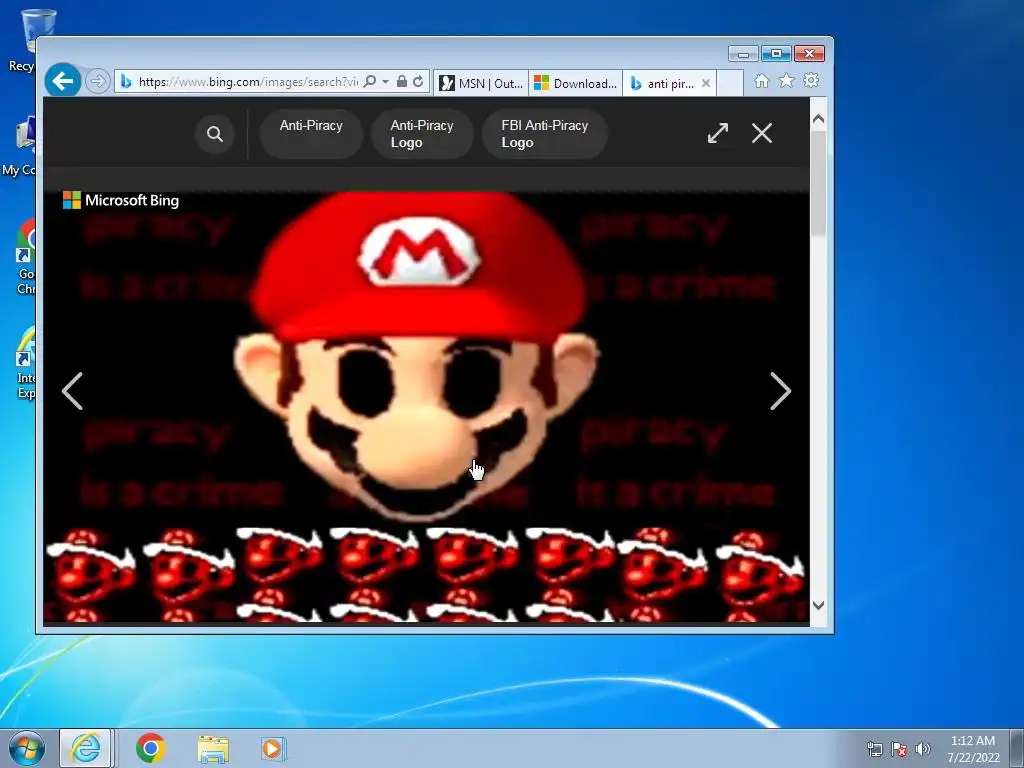Open a new tab with the blank tab button
The width and height of the screenshot is (1024, 768).
pos(730,83)
